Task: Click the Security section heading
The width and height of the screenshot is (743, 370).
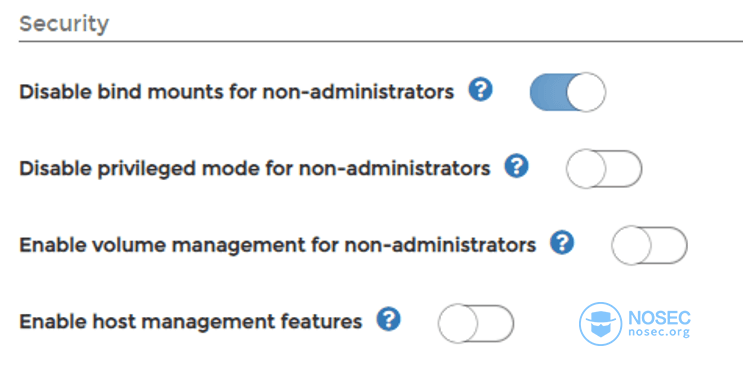Action: pos(64,23)
